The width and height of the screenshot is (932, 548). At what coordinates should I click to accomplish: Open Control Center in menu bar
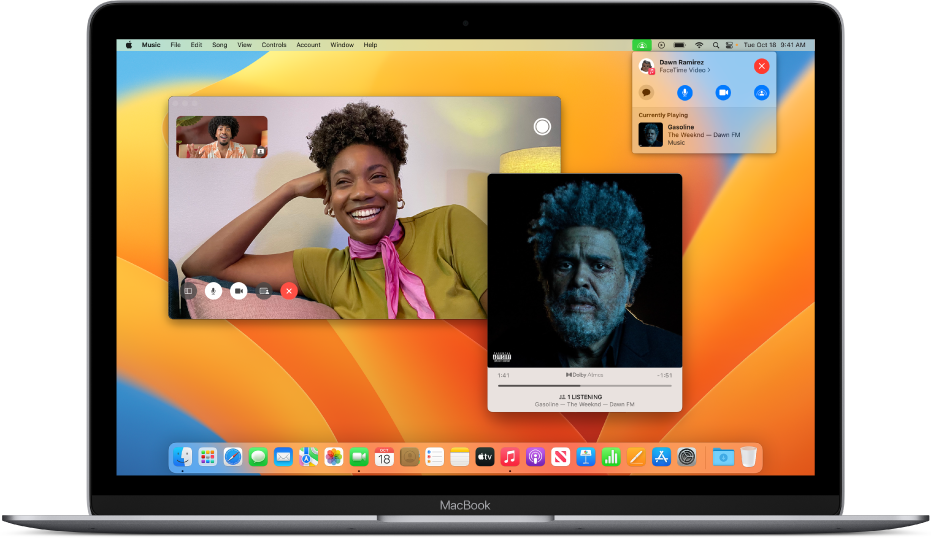[729, 45]
